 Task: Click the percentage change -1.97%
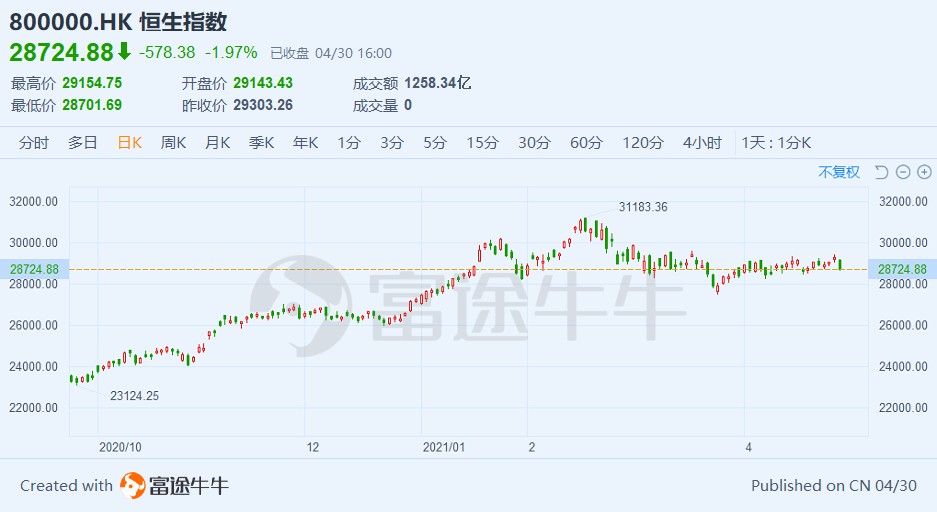coord(231,53)
